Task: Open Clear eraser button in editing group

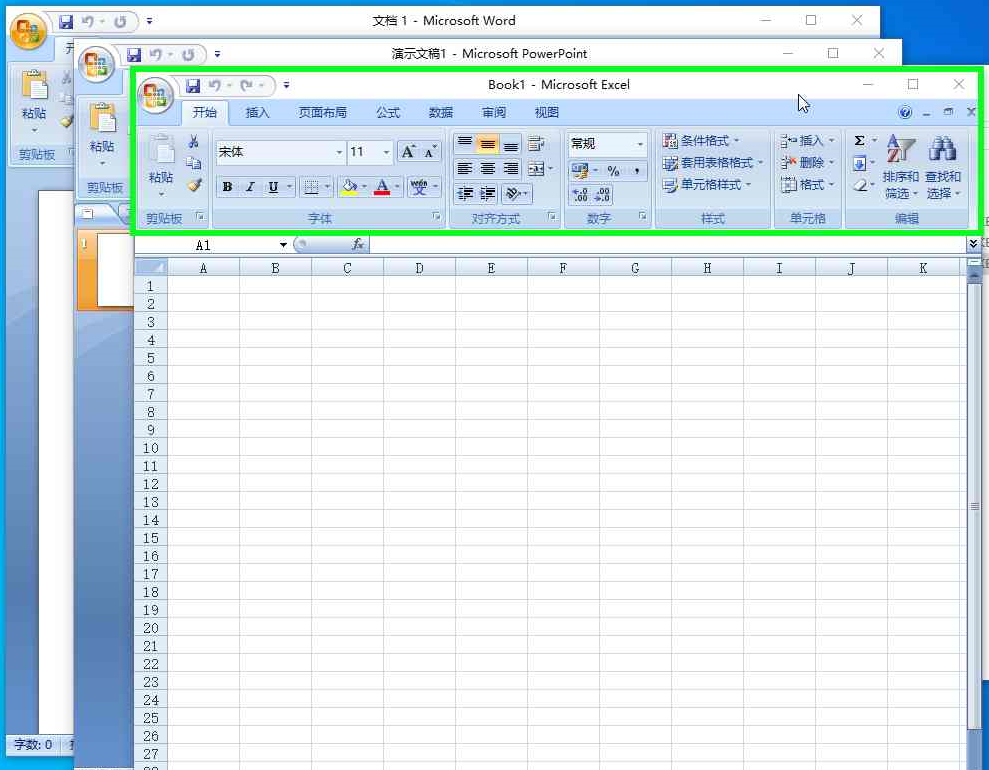Action: point(859,185)
